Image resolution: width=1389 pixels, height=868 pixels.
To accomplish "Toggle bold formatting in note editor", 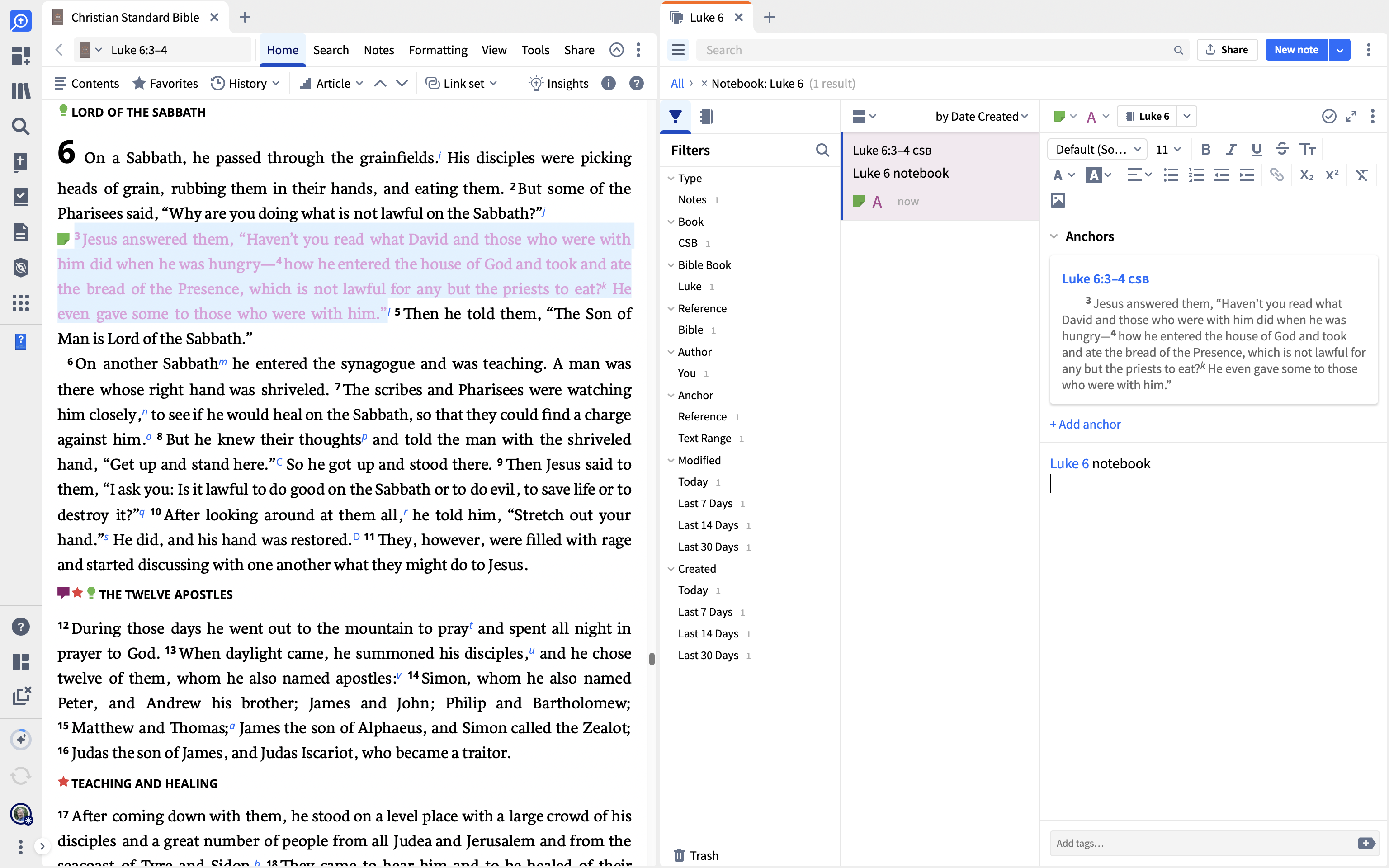I will point(1205,149).
